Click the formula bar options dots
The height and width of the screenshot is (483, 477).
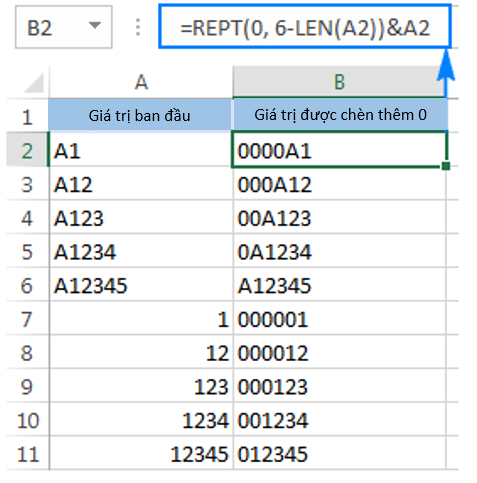pyautogui.click(x=138, y=27)
